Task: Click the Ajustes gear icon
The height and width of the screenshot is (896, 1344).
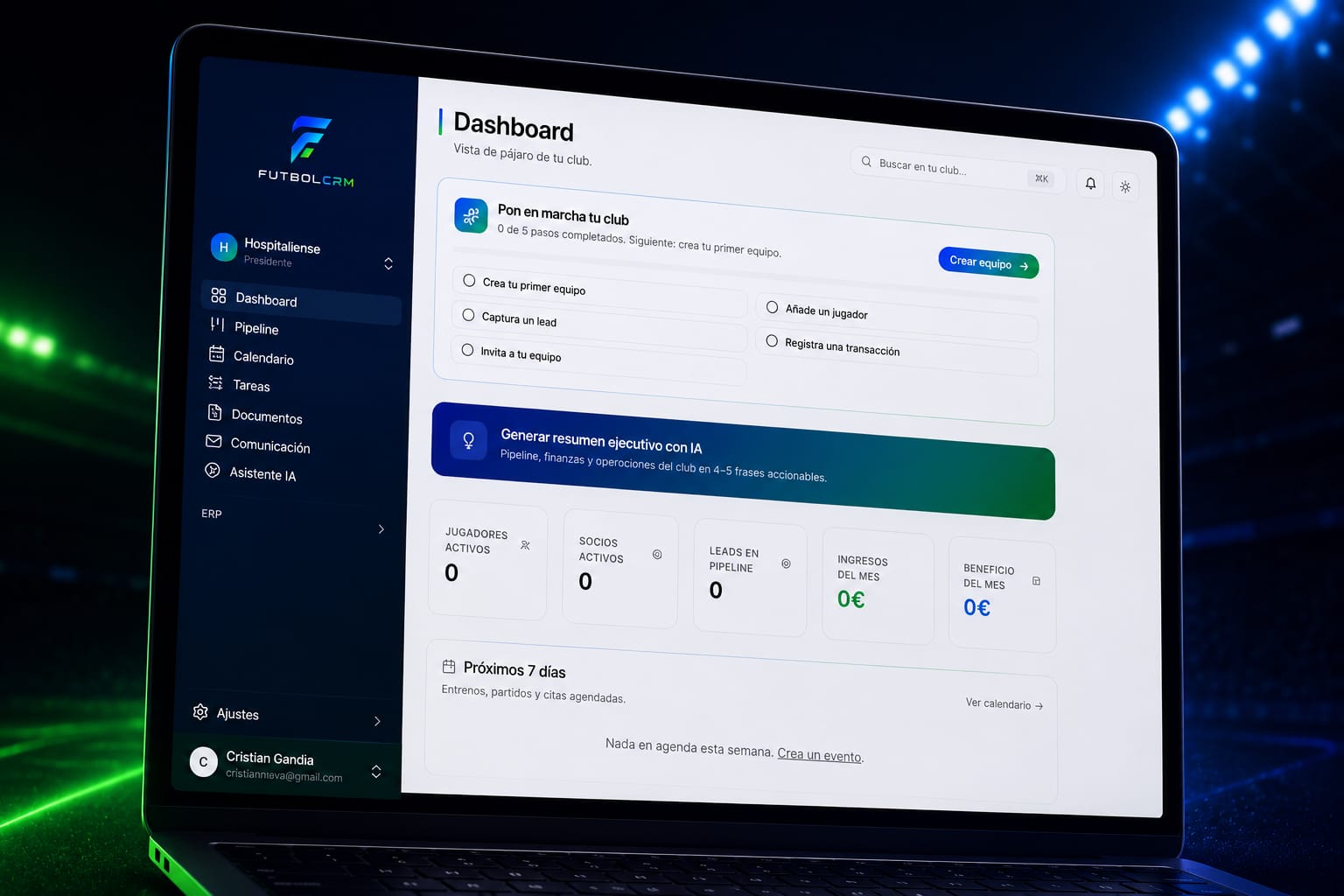Action: (x=200, y=711)
